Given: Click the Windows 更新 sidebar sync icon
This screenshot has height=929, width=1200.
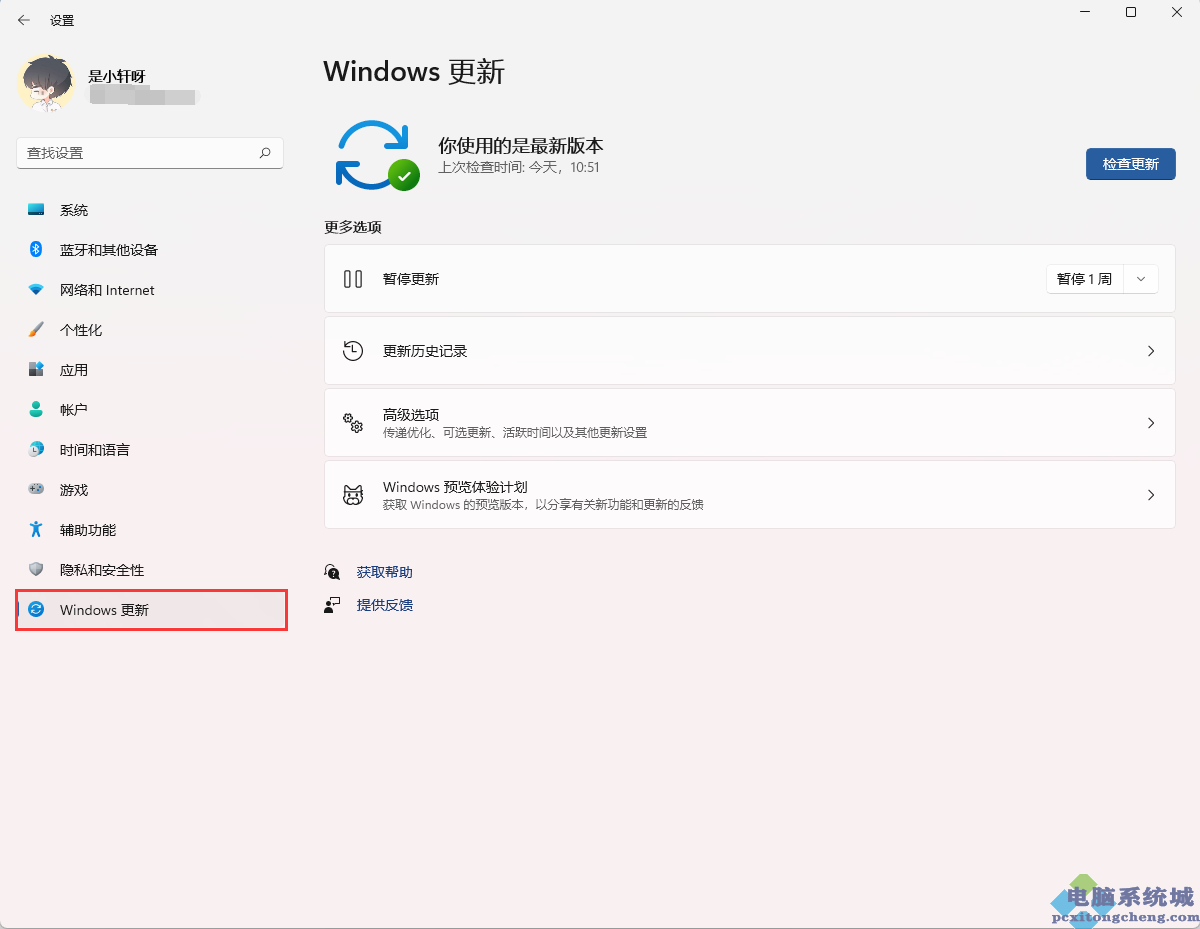Looking at the screenshot, I should [36, 610].
